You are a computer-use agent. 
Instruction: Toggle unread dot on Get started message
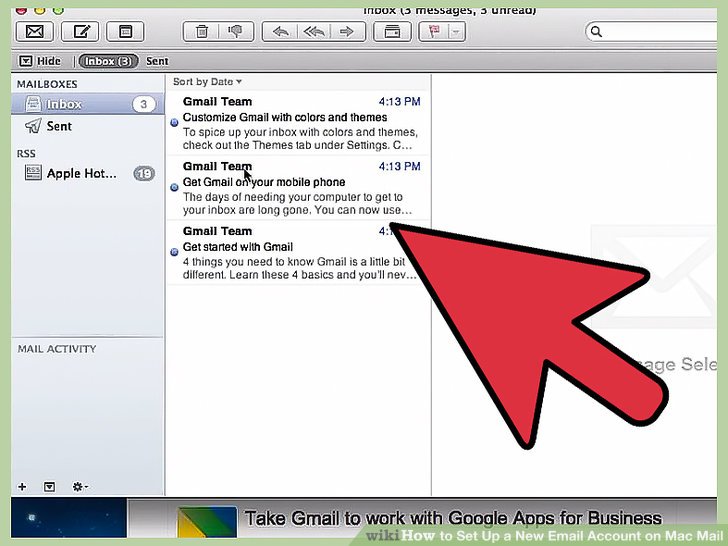(174, 252)
